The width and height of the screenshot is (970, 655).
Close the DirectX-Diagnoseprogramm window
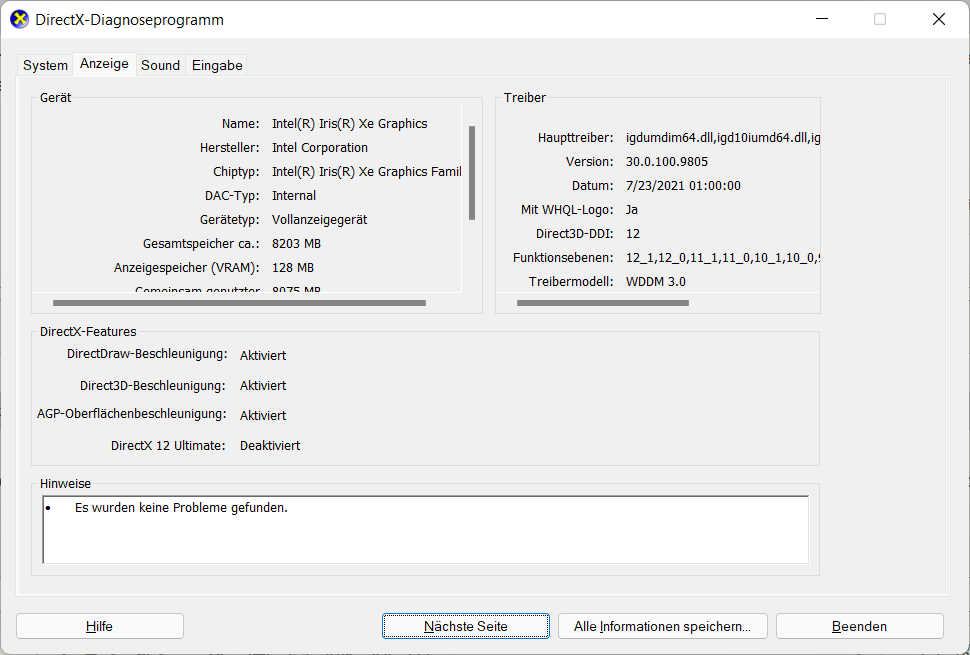[938, 19]
